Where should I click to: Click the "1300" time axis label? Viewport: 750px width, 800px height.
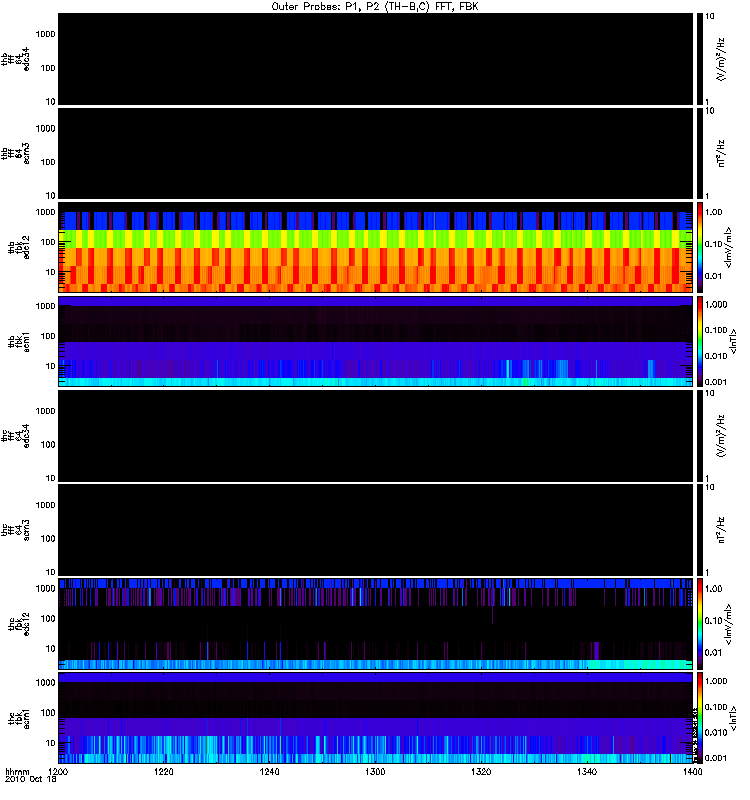[375, 771]
